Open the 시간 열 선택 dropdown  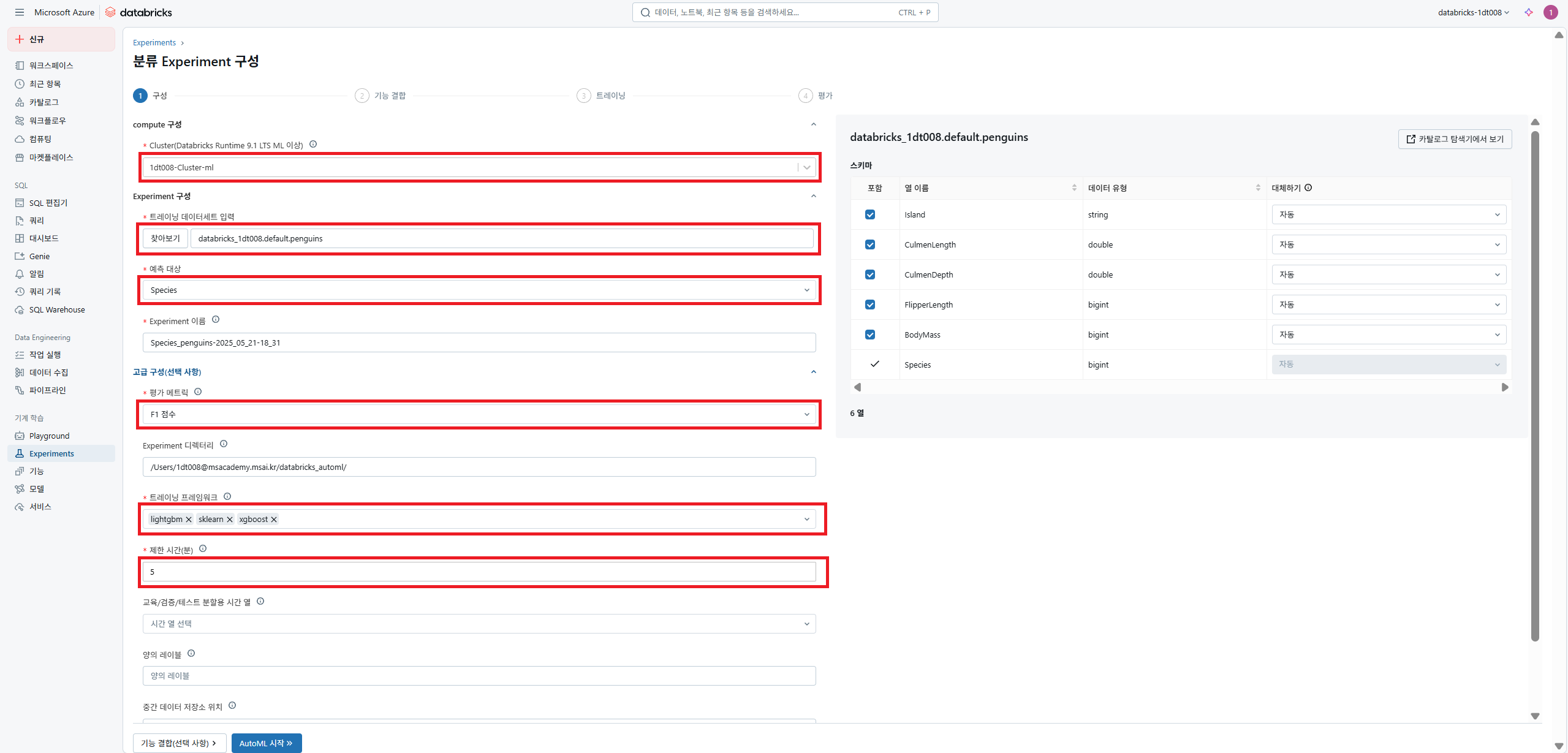479,624
